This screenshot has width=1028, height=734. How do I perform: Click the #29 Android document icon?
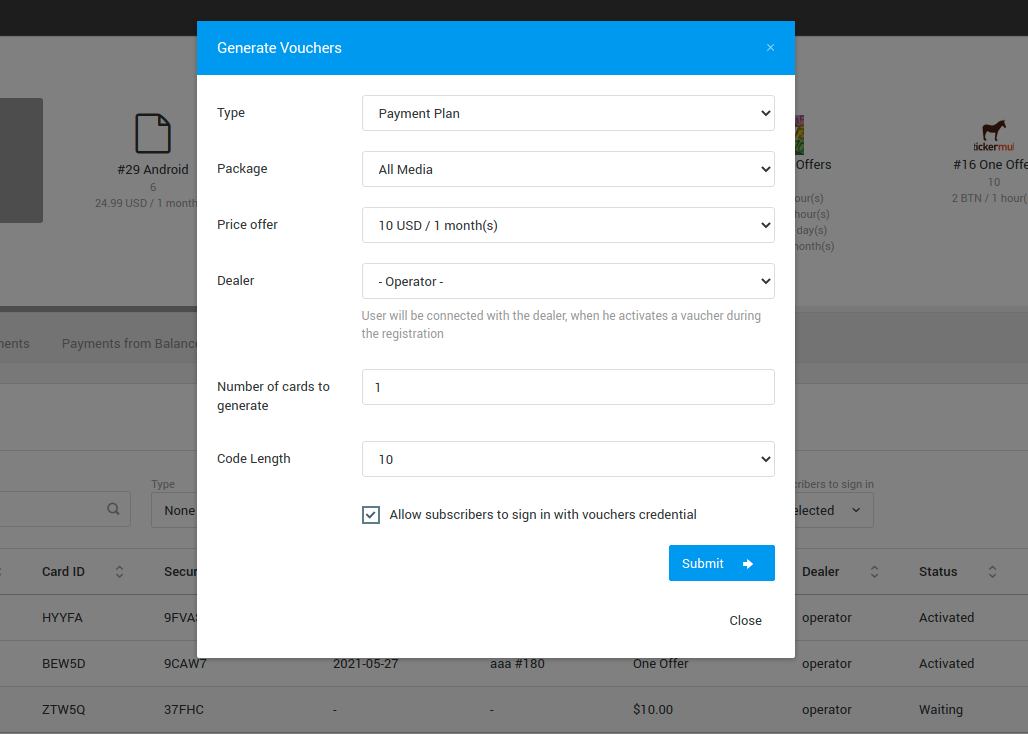(x=153, y=134)
